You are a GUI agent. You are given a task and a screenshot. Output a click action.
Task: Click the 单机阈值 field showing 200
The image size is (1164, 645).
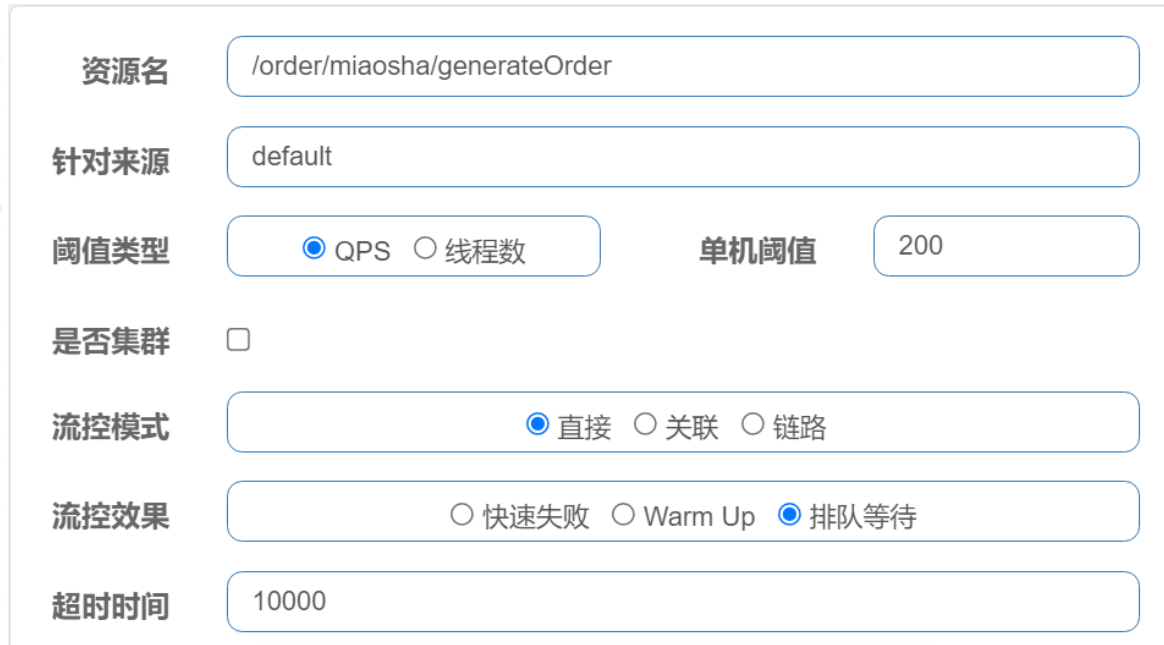(x=1007, y=246)
